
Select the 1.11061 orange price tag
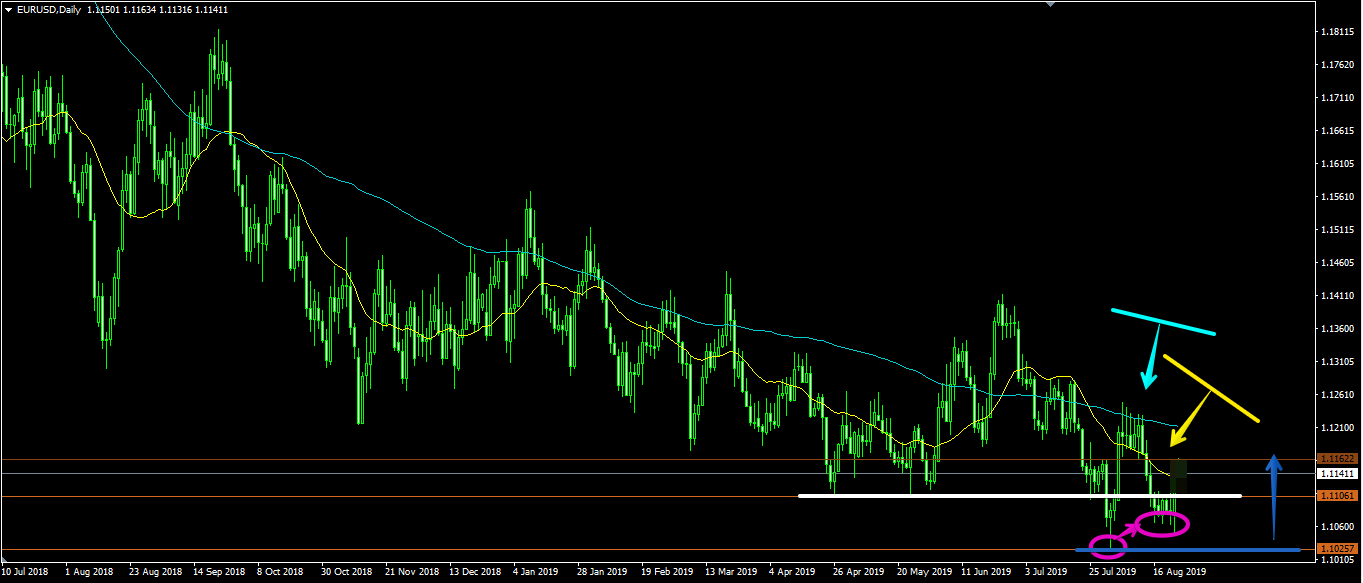tap(1337, 496)
